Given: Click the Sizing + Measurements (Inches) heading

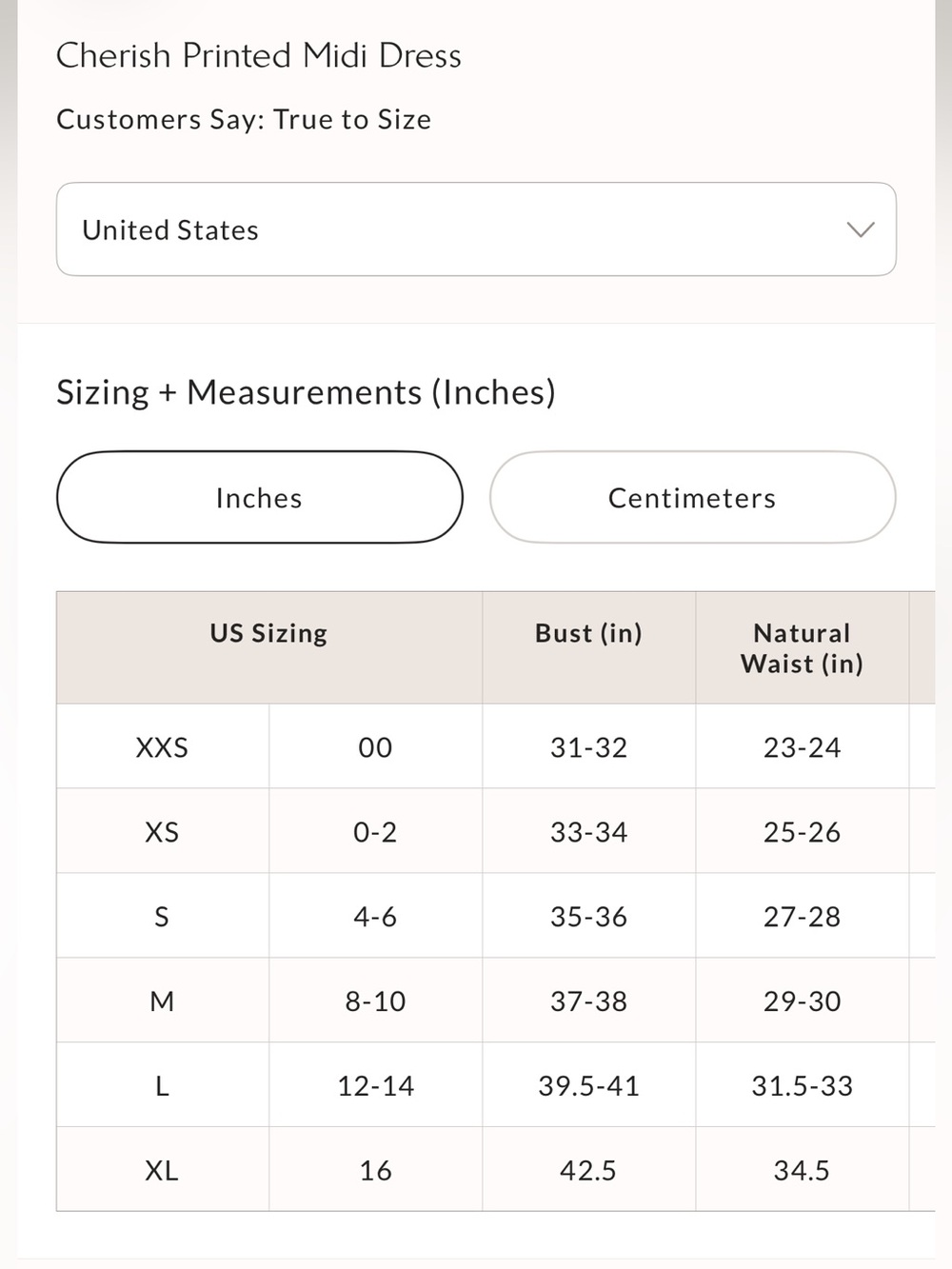Looking at the screenshot, I should [x=306, y=392].
